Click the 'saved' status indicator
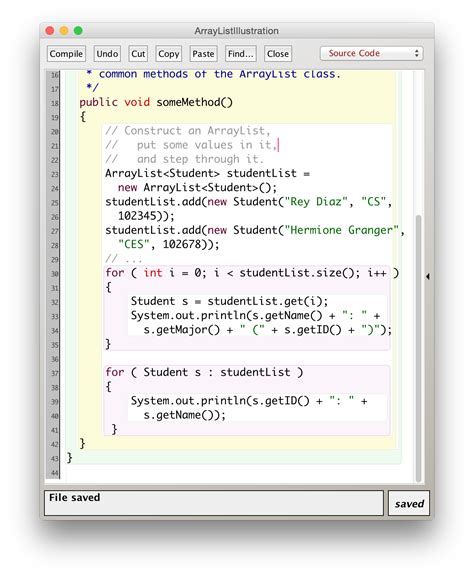Image resolution: width=474 pixels, height=577 pixels. 409,503
